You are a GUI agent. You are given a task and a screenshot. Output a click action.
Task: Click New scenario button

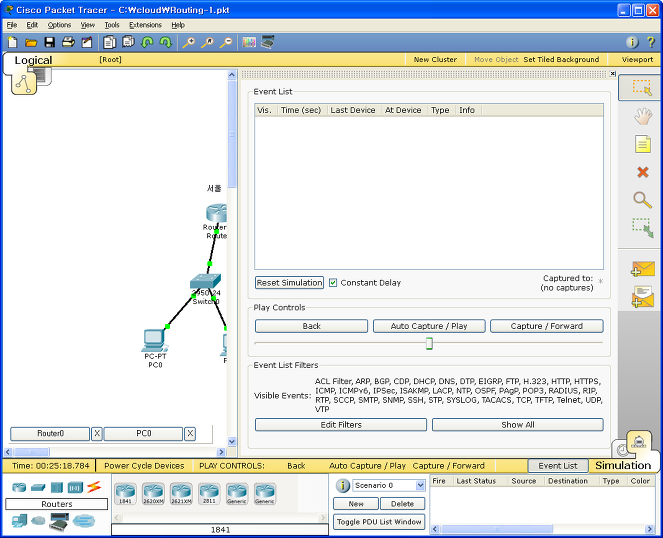tap(356, 504)
